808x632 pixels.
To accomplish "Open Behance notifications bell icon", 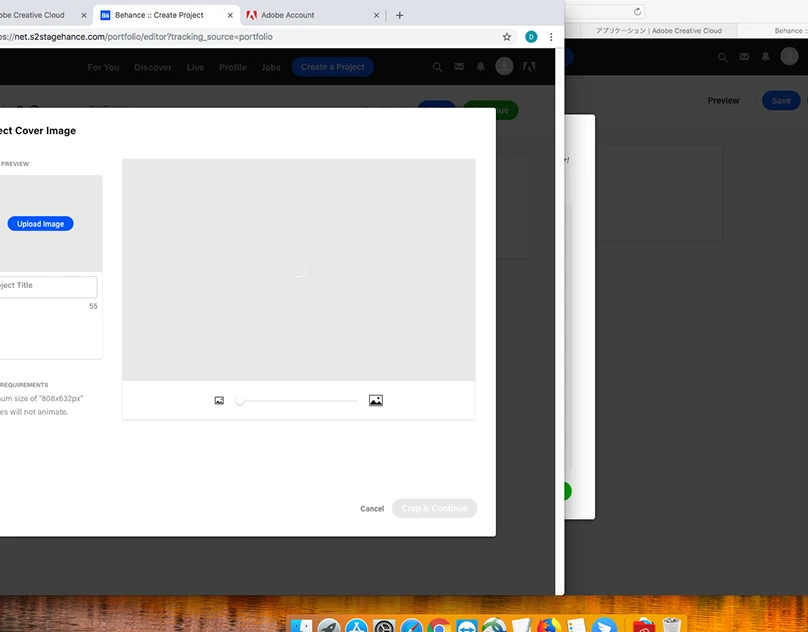I will pos(481,67).
